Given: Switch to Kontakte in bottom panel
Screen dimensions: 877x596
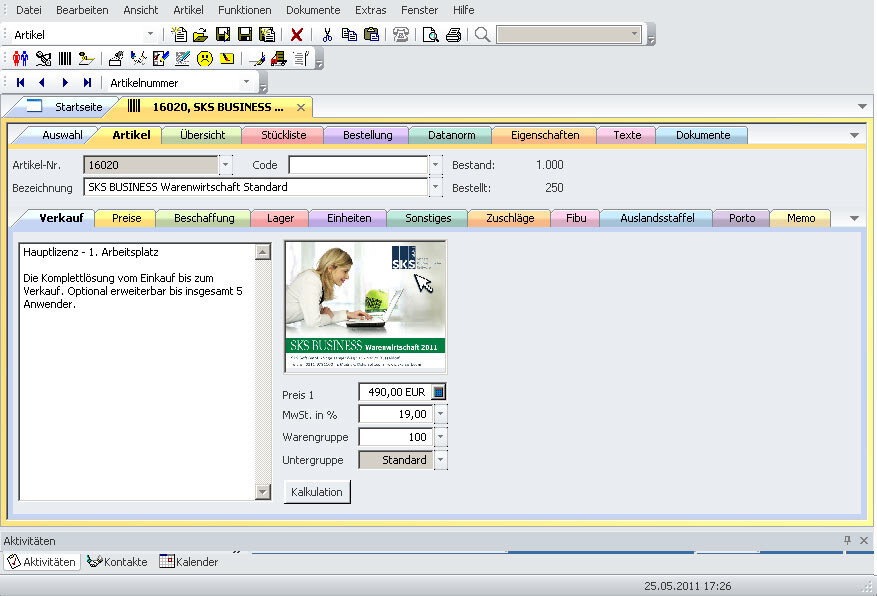Looking at the screenshot, I should click(x=117, y=561).
